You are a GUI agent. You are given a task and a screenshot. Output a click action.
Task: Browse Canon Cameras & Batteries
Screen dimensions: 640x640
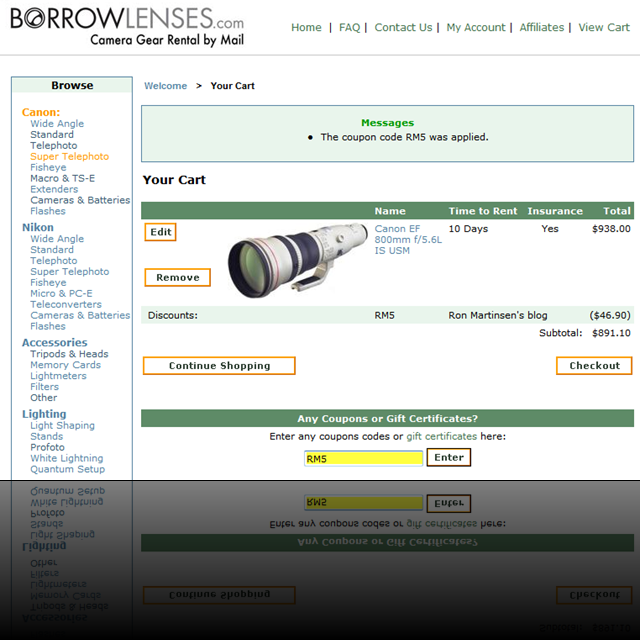tap(80, 200)
